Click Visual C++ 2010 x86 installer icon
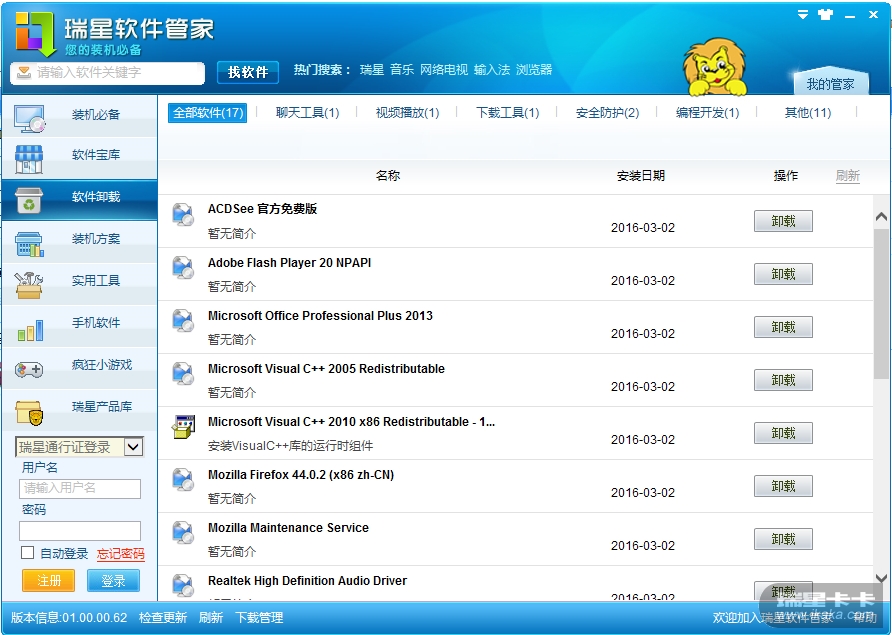The width and height of the screenshot is (892, 635). pyautogui.click(x=183, y=427)
